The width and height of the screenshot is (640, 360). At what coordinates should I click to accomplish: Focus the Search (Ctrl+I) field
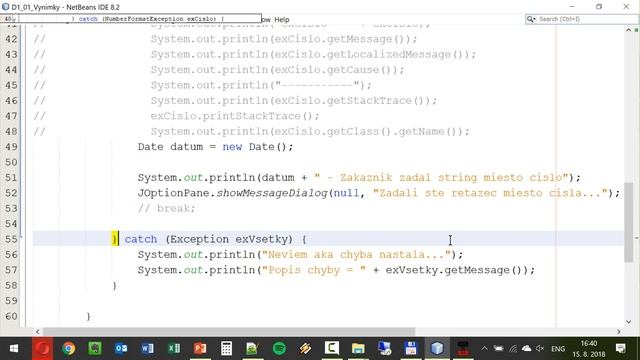(x=587, y=19)
